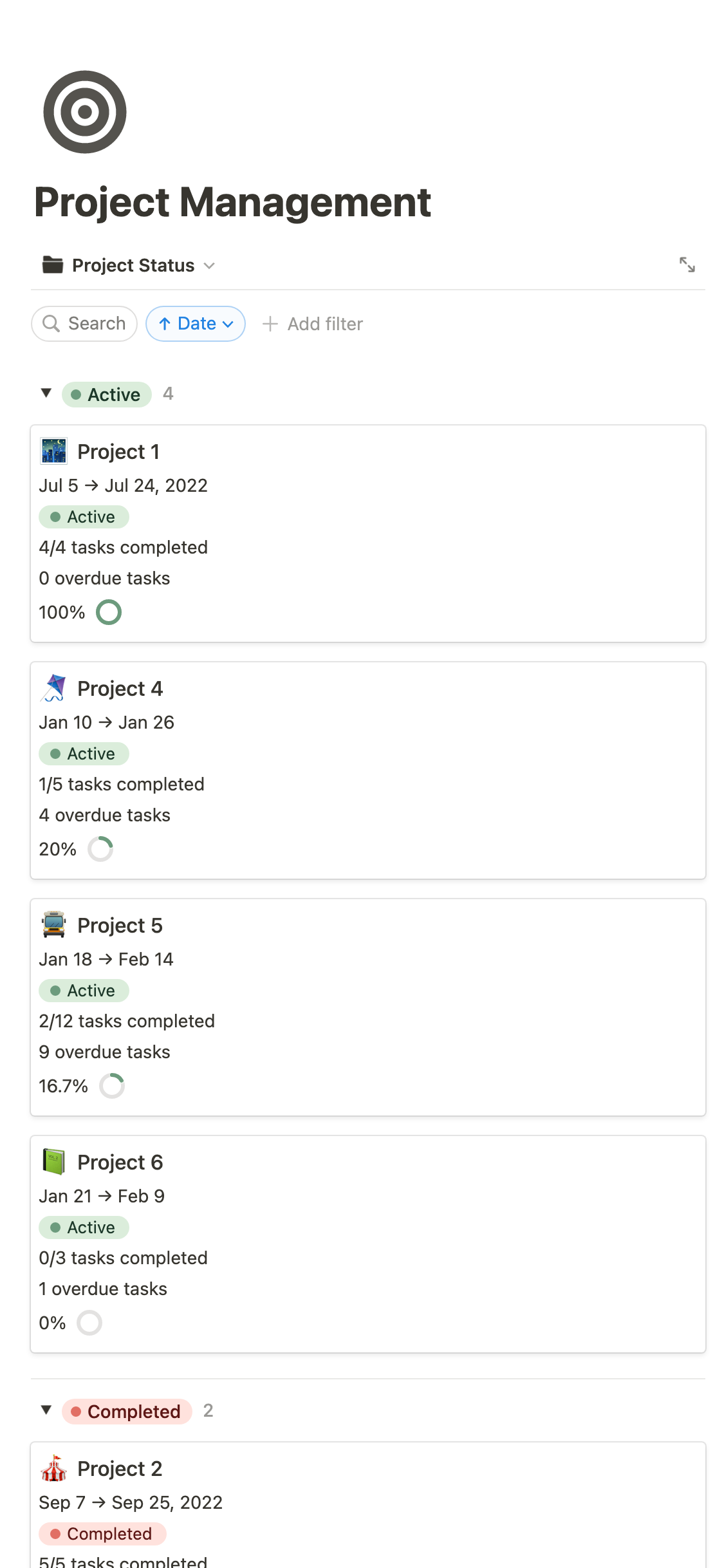Click Add filter
This screenshot has height=1568, width=724.
coord(313,324)
